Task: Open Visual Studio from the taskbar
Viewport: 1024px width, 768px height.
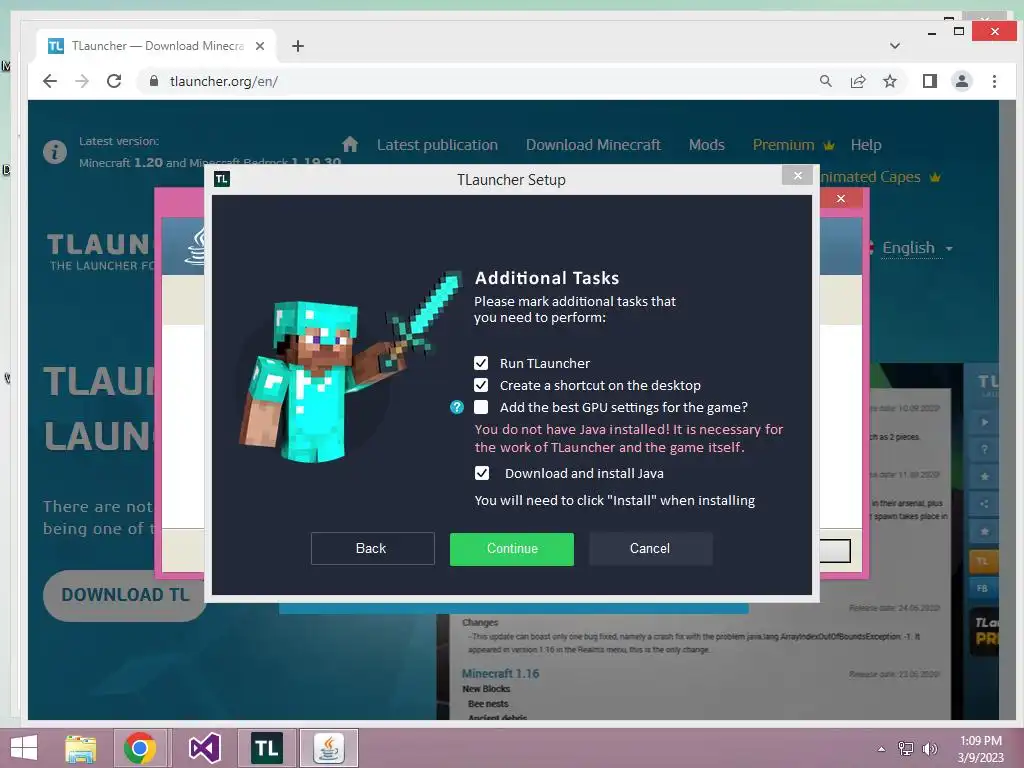Action: pyautogui.click(x=204, y=748)
